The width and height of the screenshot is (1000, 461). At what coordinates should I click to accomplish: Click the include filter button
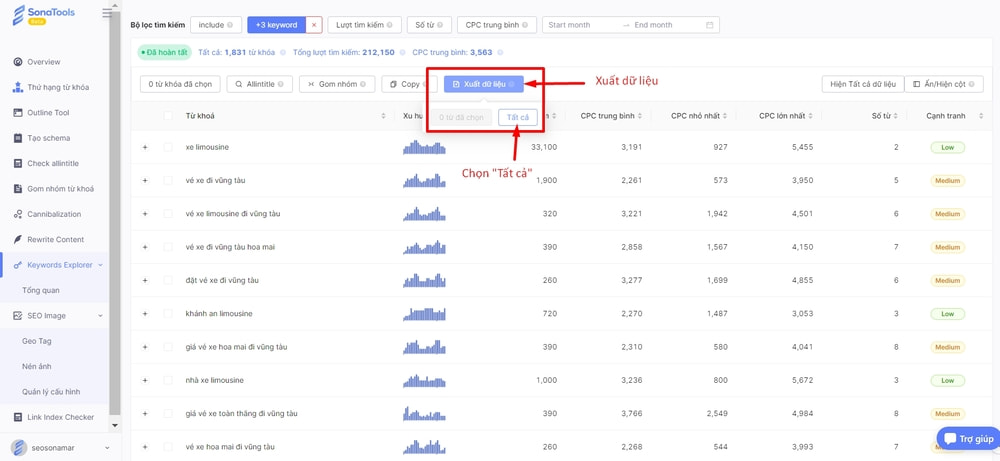tap(216, 25)
